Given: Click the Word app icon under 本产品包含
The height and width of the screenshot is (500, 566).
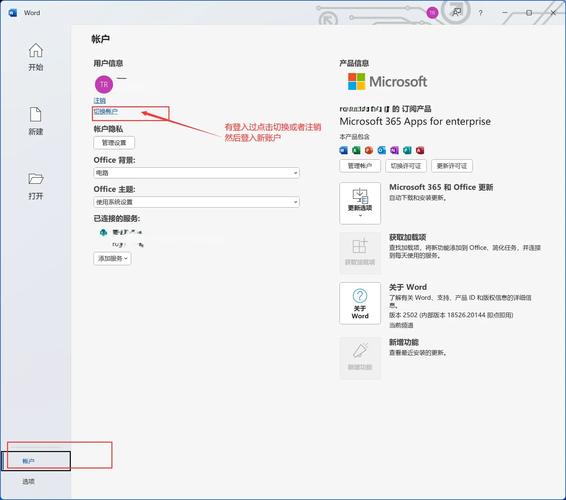Looking at the screenshot, I should (343, 150).
